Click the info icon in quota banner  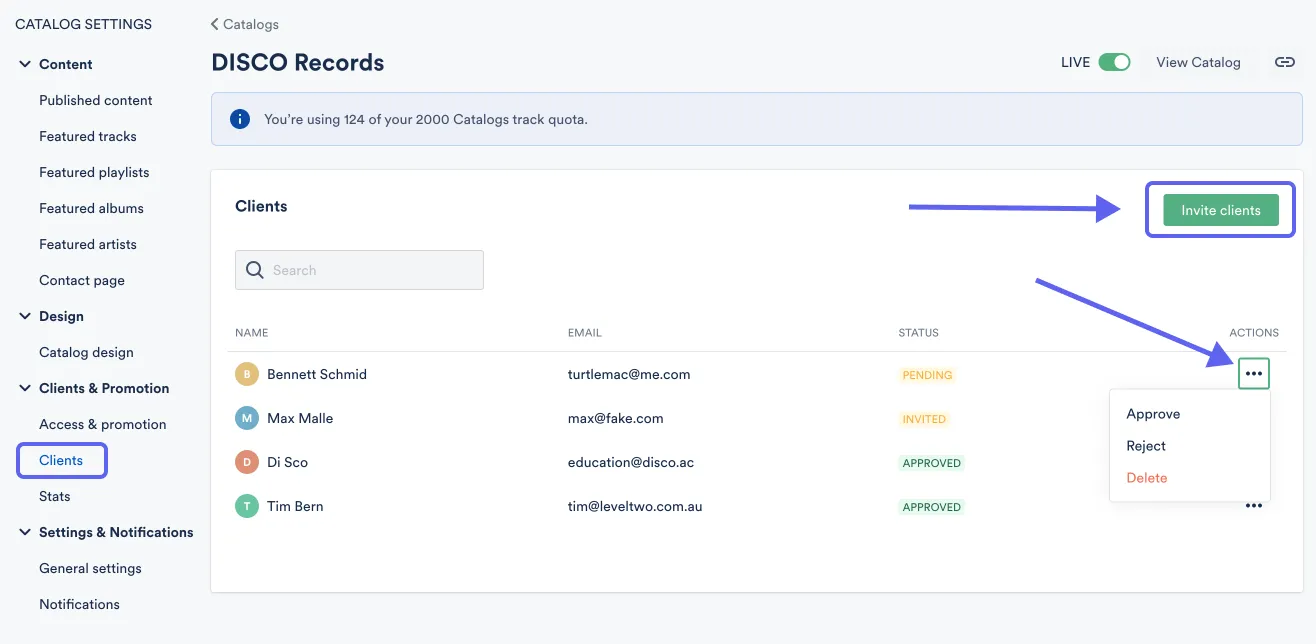[x=240, y=119]
